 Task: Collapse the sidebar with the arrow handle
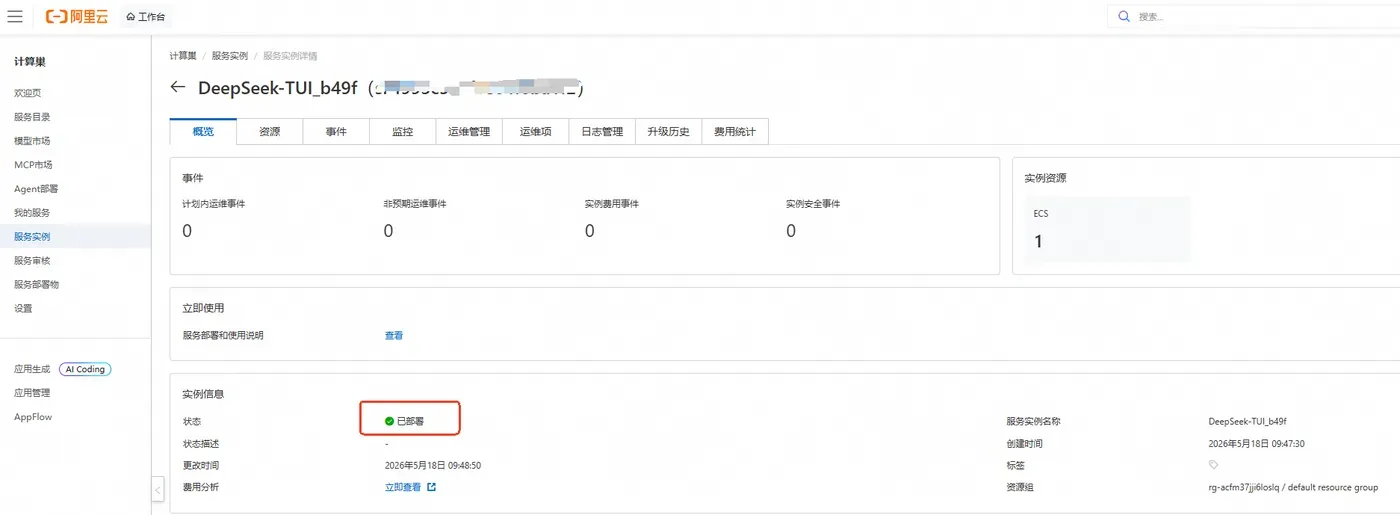(x=158, y=489)
